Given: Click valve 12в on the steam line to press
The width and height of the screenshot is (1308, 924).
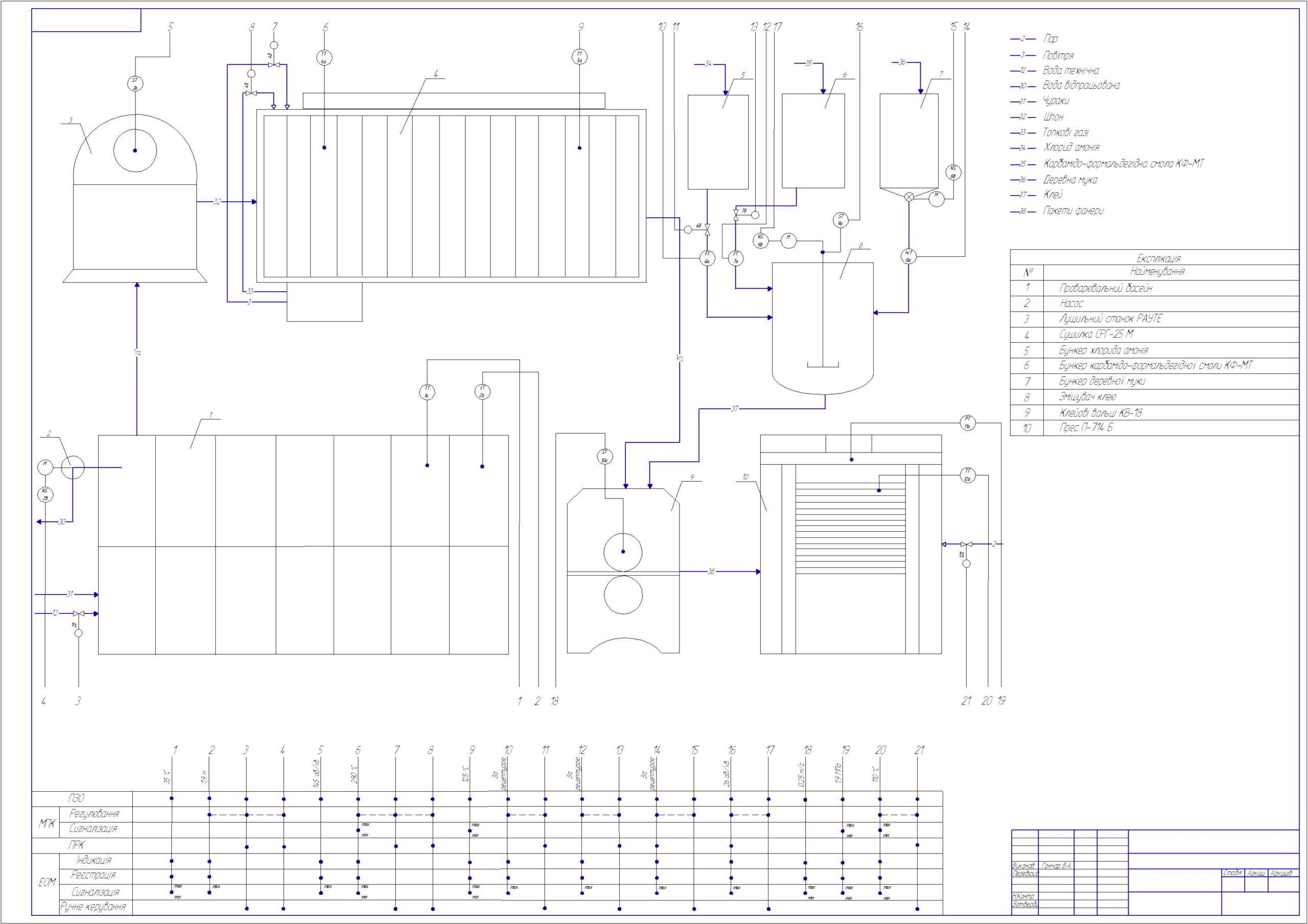Looking at the screenshot, I should [x=966, y=544].
